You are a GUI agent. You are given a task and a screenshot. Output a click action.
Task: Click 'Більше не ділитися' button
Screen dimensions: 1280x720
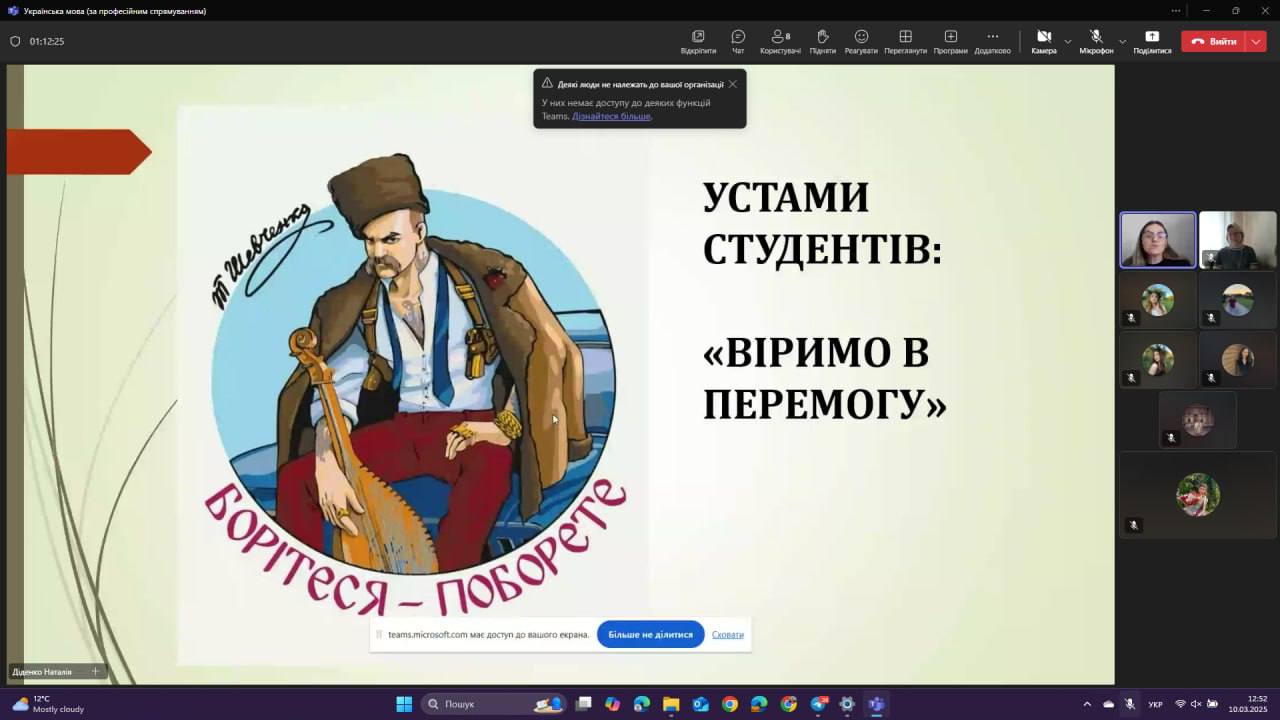click(650, 634)
